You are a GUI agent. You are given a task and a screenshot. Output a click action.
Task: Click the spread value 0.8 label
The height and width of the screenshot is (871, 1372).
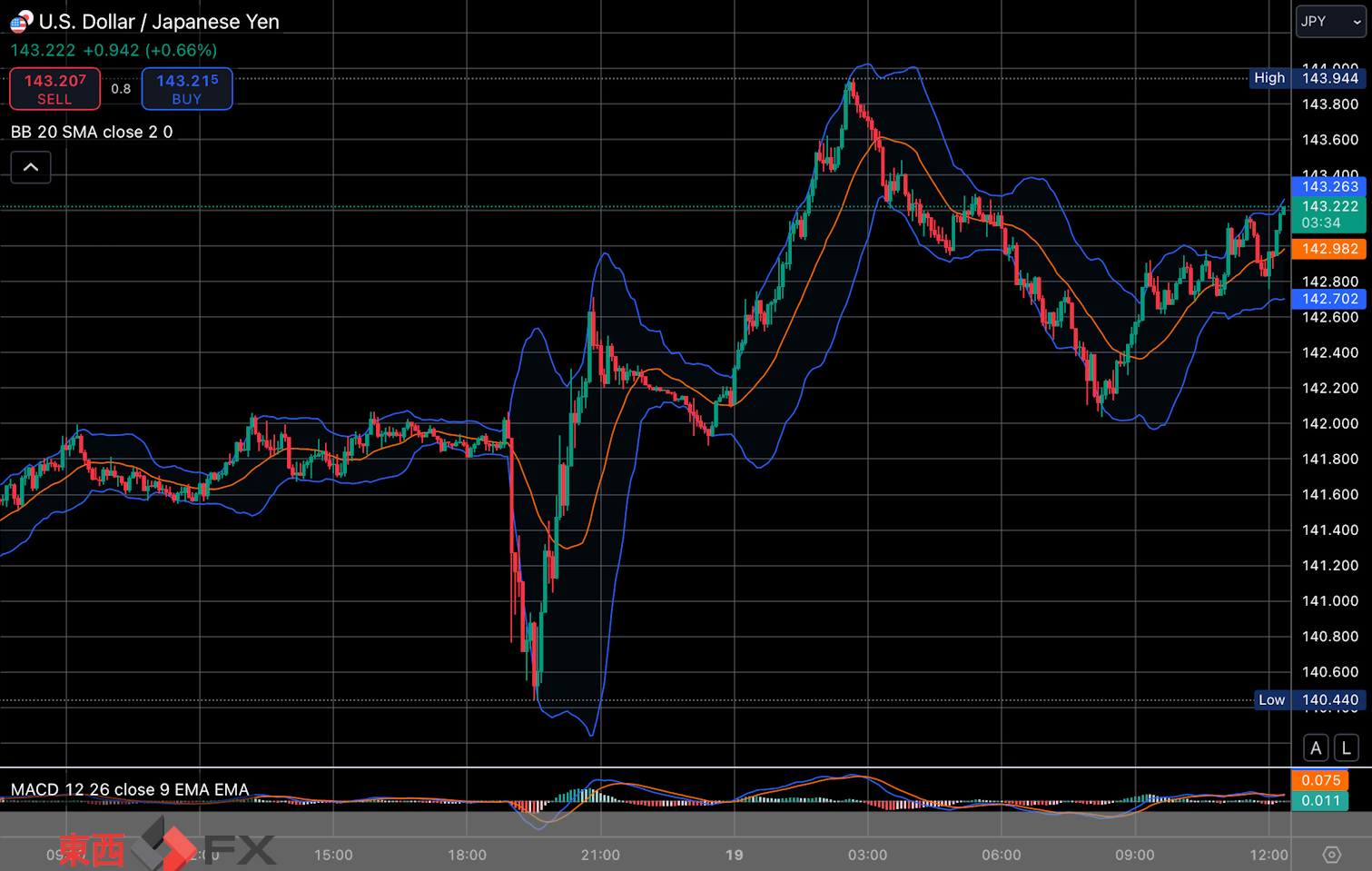(121, 89)
